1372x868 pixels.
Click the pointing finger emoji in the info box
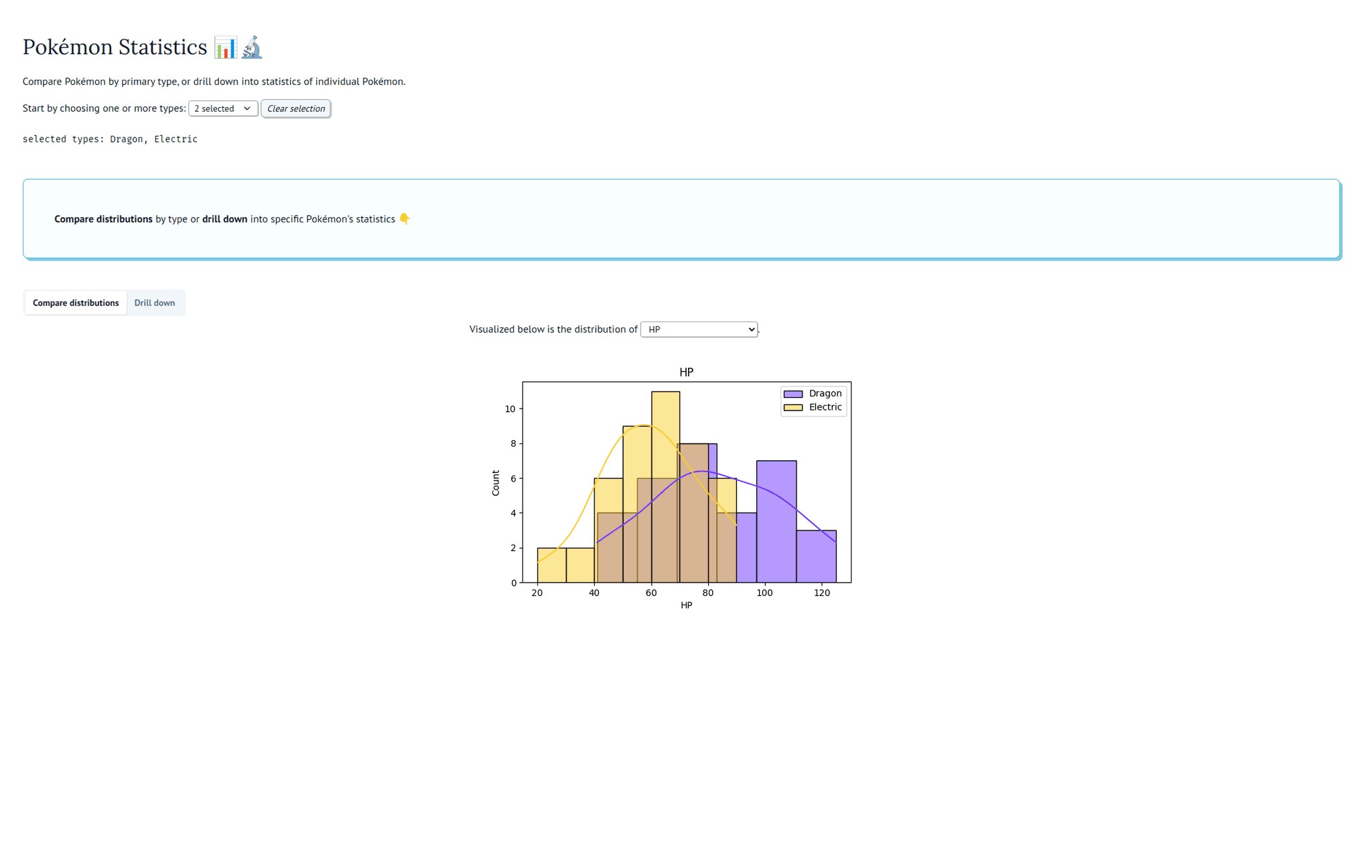pyautogui.click(x=405, y=218)
